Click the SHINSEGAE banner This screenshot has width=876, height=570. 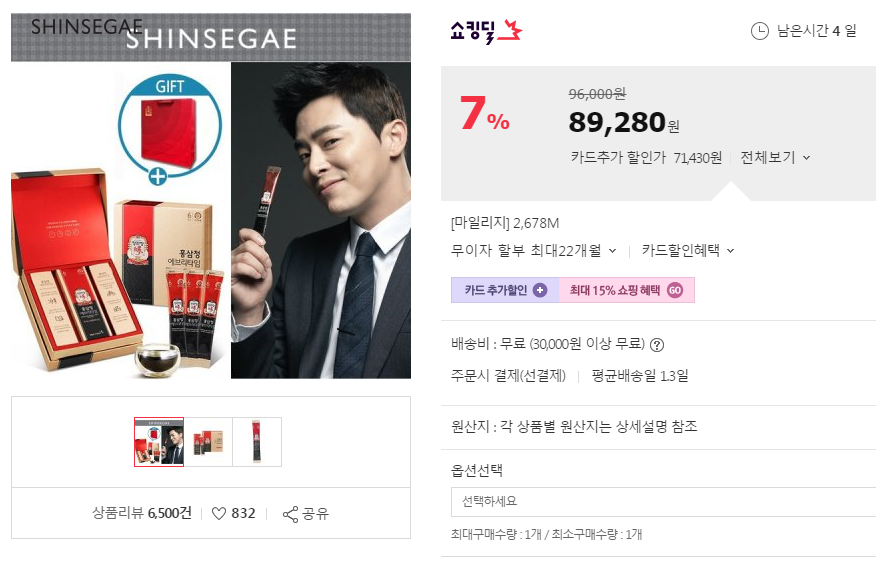[x=211, y=37]
